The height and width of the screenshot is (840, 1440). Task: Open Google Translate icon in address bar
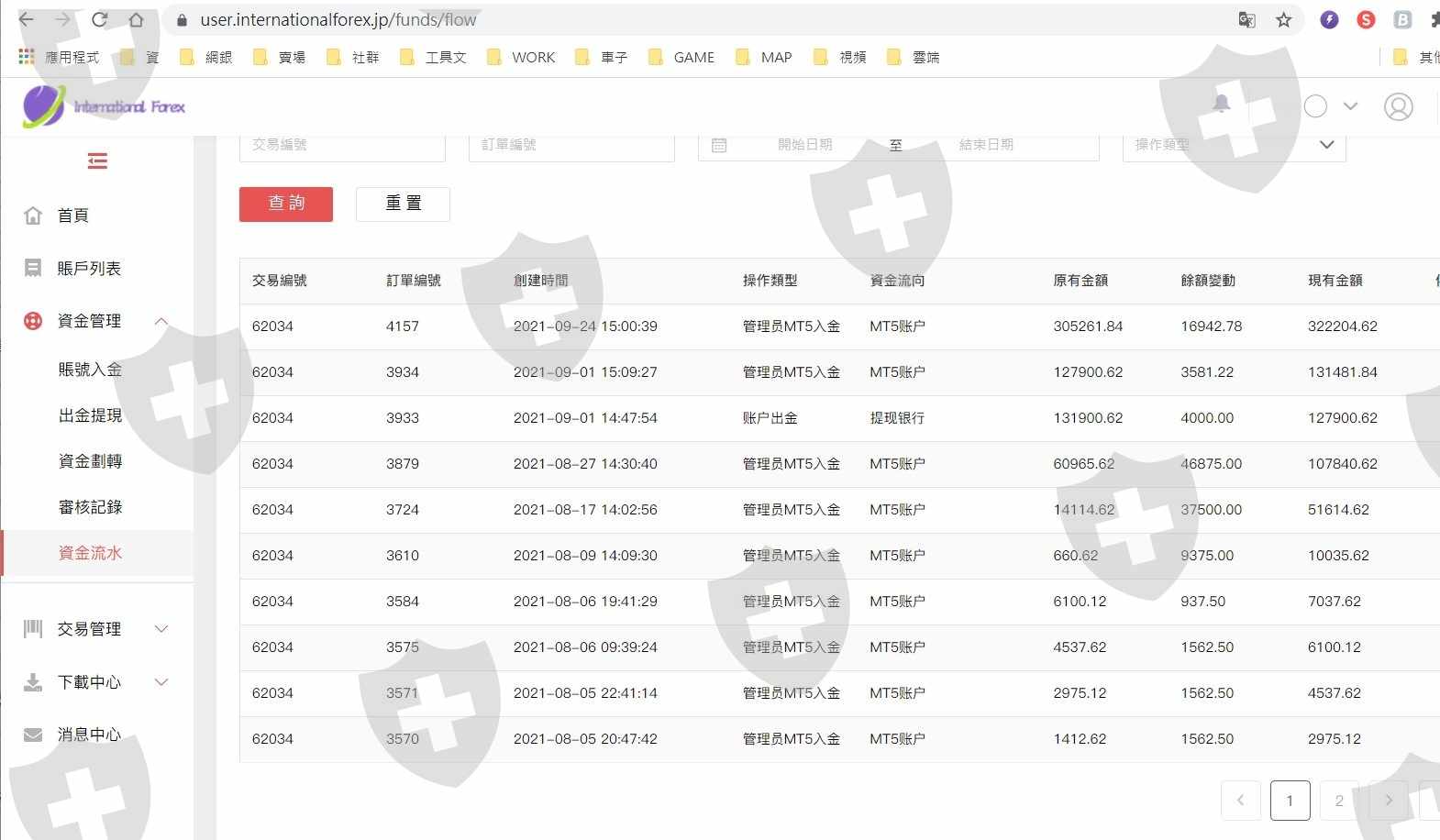coord(1246,20)
